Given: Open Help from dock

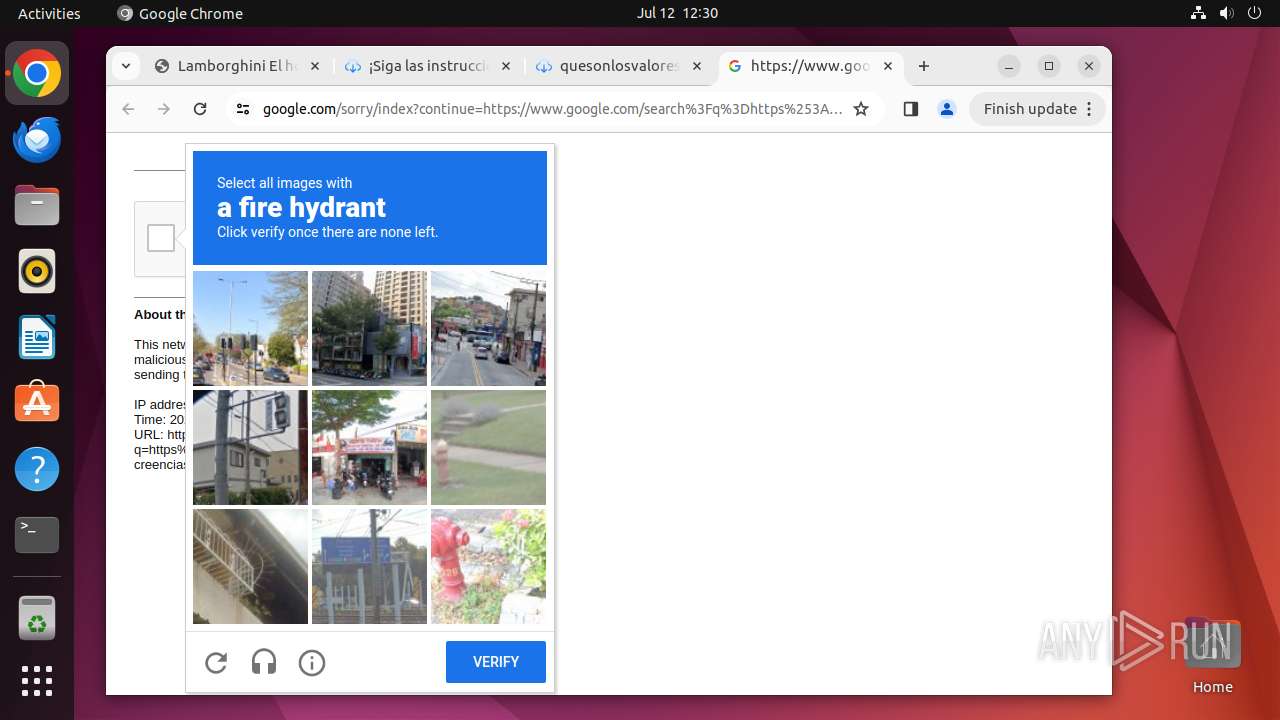Looking at the screenshot, I should coord(37,469).
